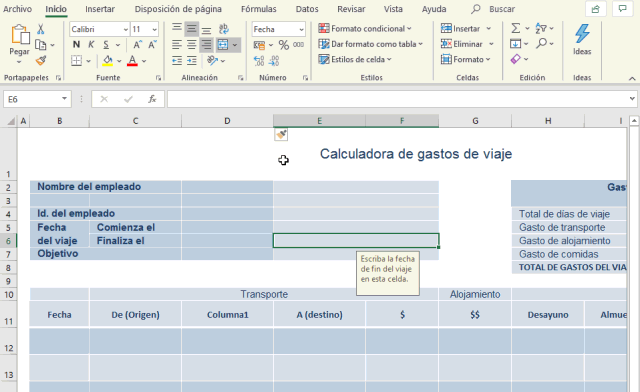Click the AutoSum sigma icon
This screenshot has width=640, height=392.
(516, 28)
